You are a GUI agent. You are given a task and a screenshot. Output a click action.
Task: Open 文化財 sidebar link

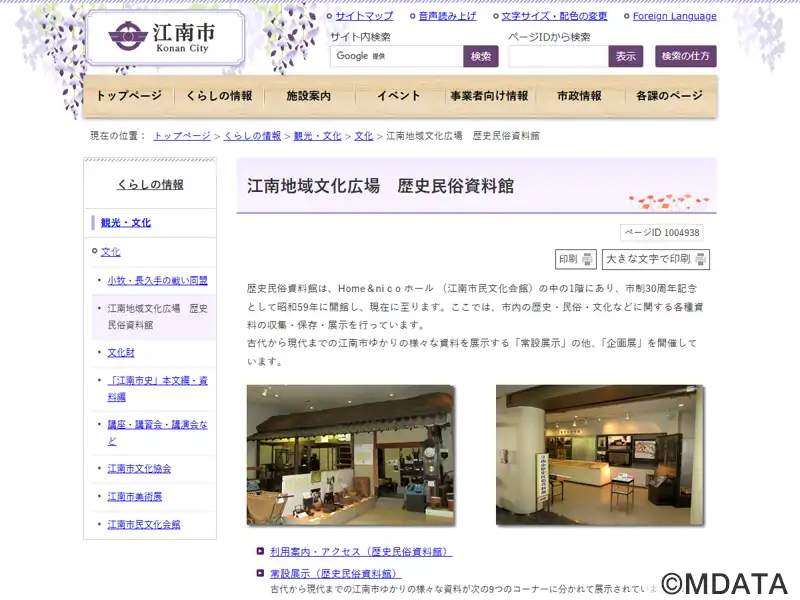121,353
